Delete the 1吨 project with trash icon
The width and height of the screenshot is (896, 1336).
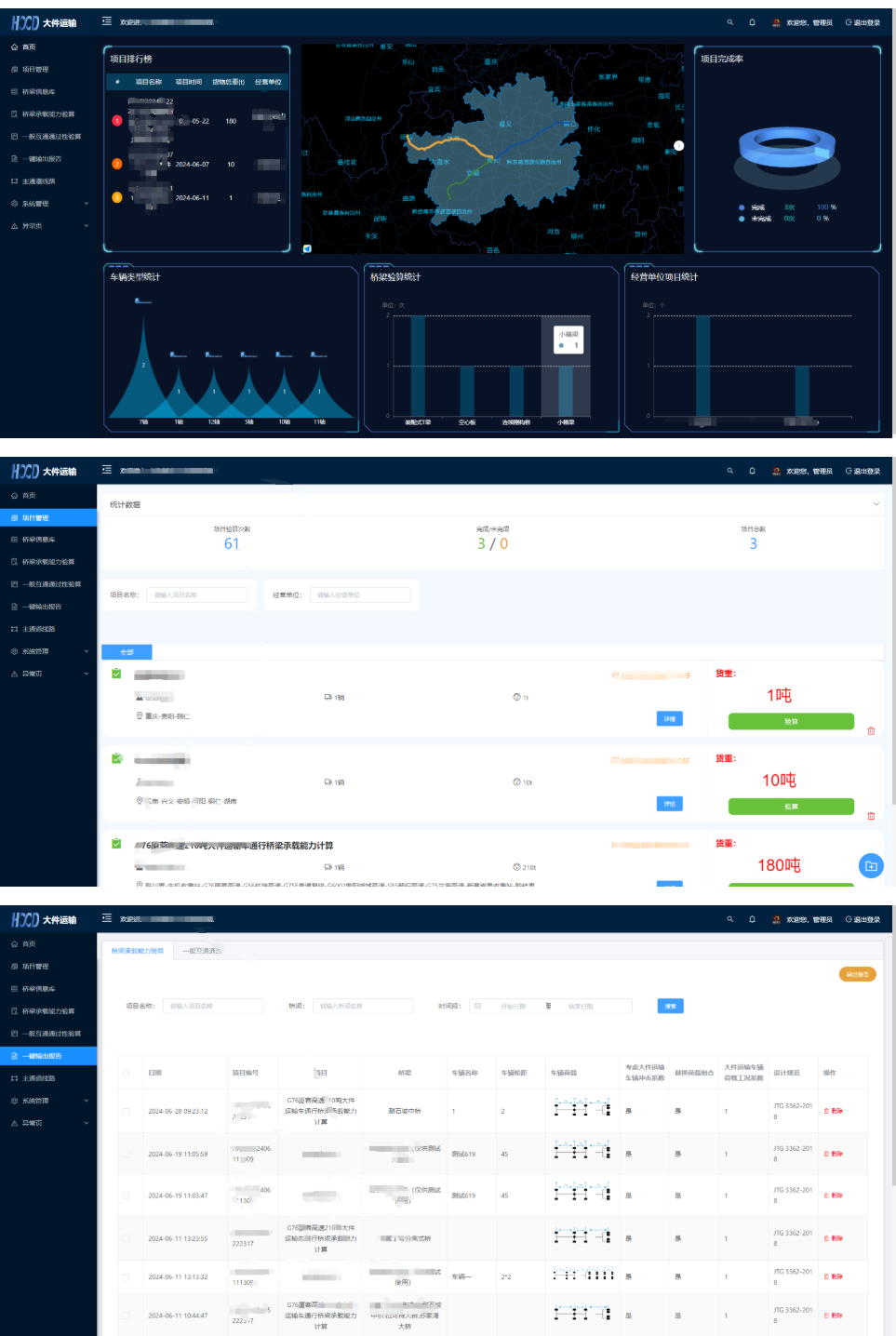pyautogui.click(x=871, y=731)
